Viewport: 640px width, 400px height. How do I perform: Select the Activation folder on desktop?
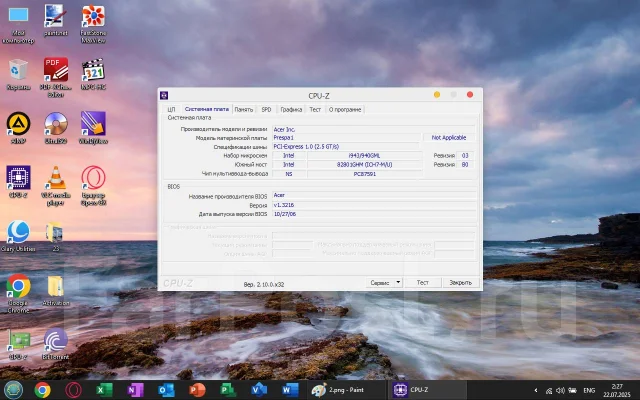point(56,290)
